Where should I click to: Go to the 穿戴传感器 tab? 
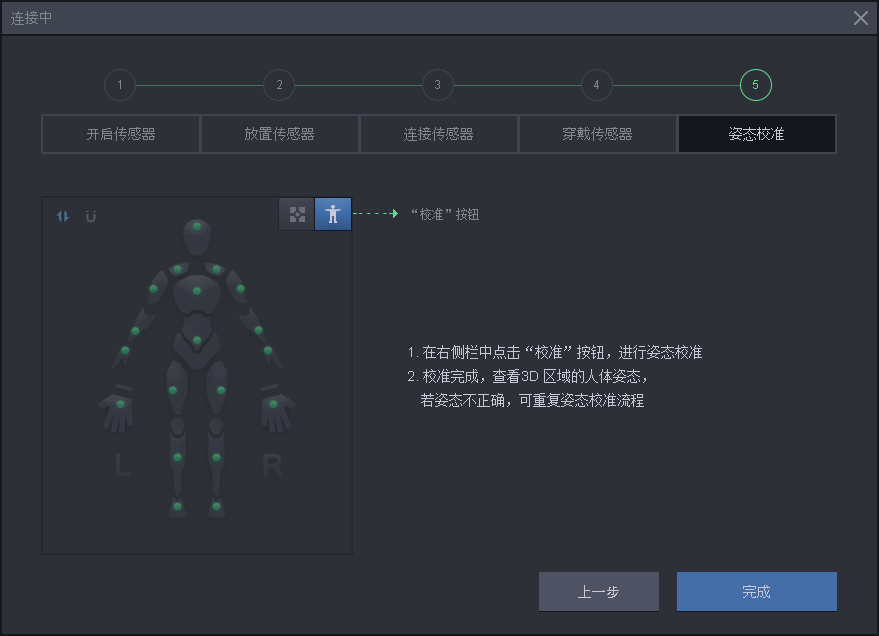pyautogui.click(x=598, y=134)
